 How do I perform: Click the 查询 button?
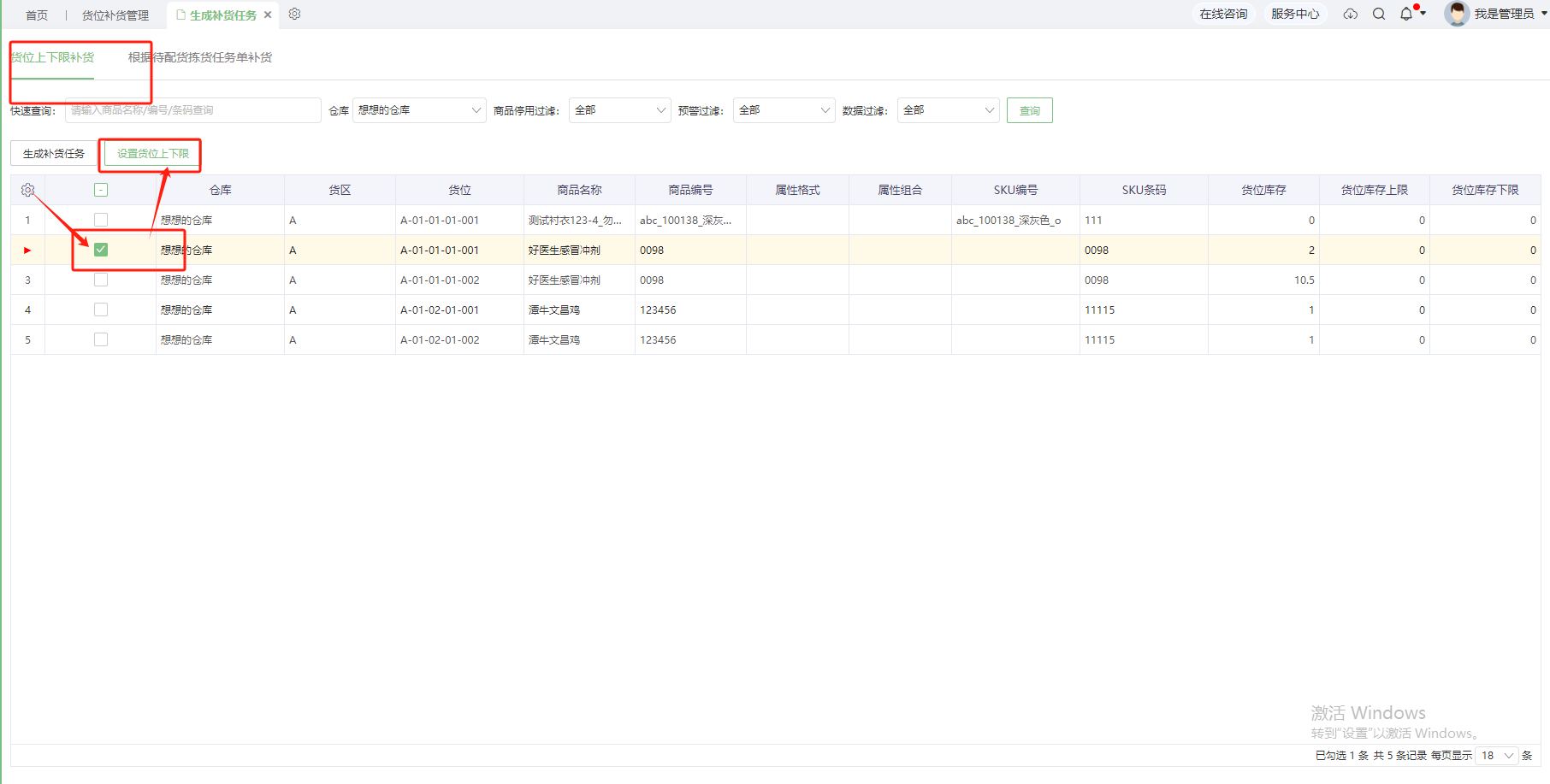(1030, 110)
